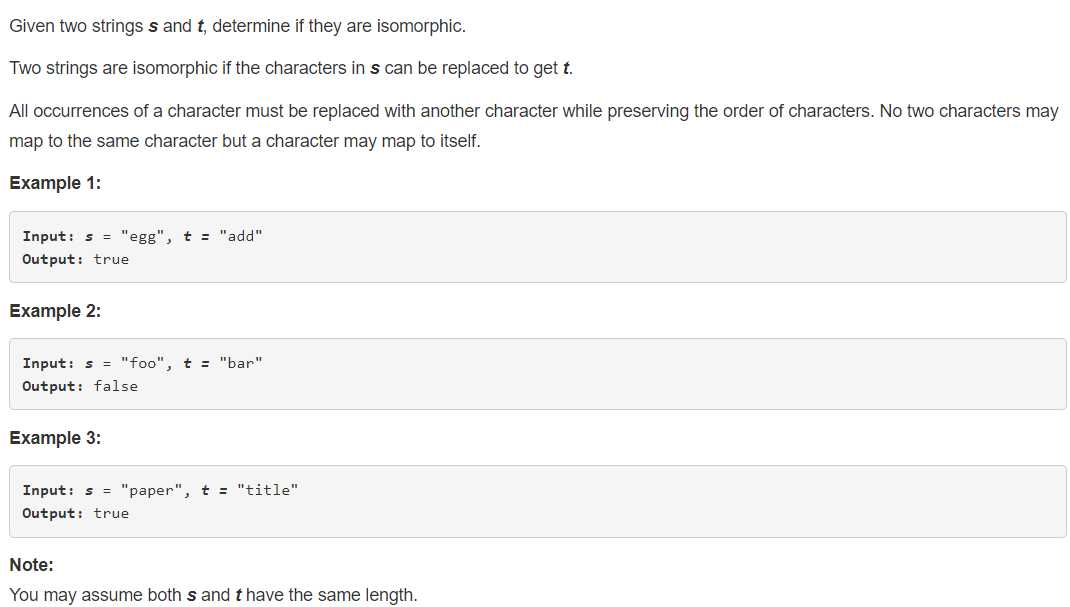The image size is (1070, 607).
Task: Click the sentence starting 'Two strings are isomorphic'
Action: 291,68
